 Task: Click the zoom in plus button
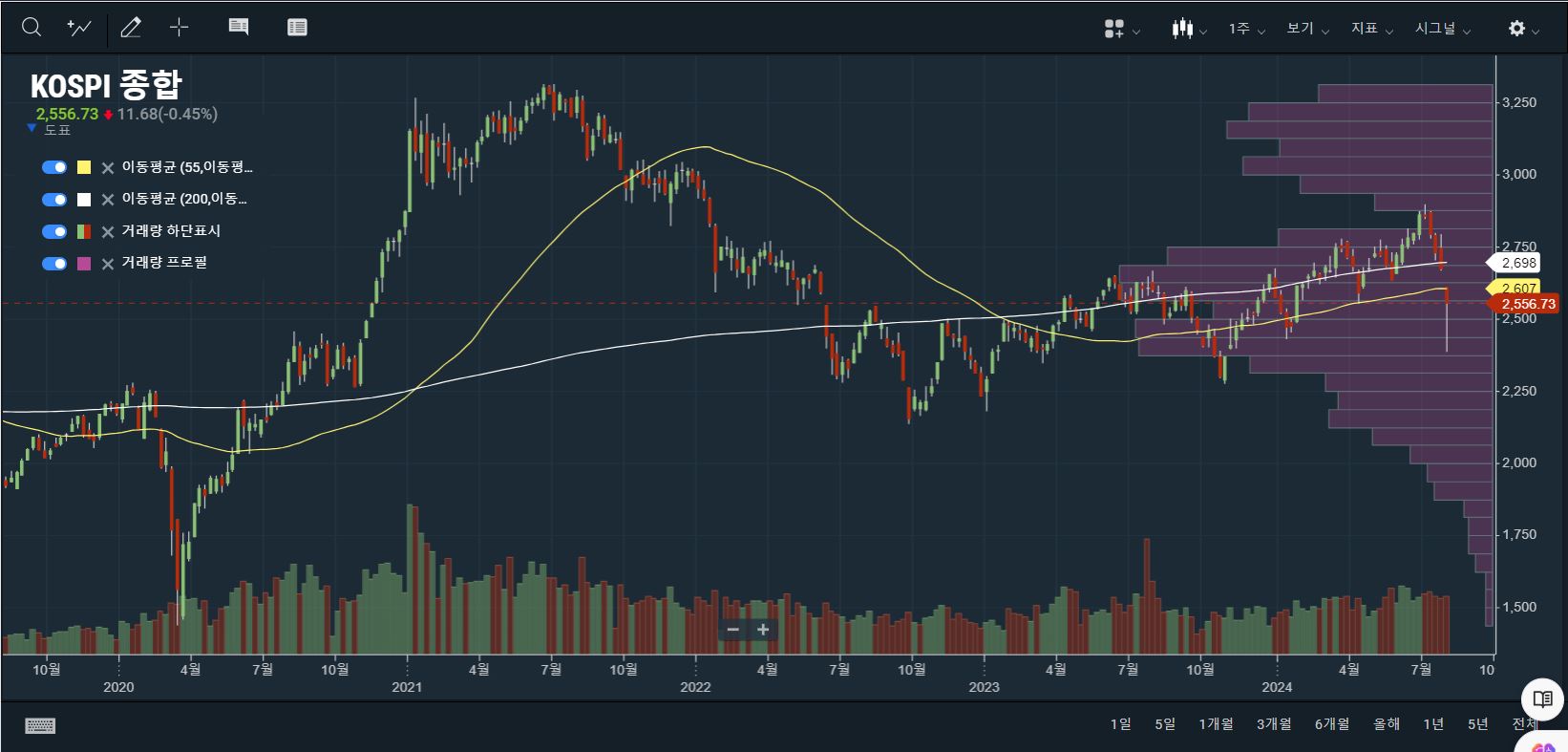[763, 630]
